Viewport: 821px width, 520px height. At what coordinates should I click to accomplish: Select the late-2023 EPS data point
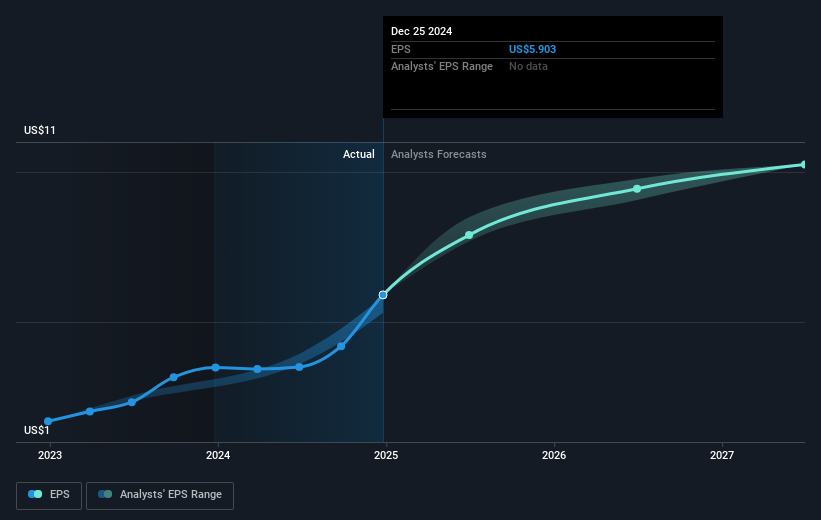(174, 377)
